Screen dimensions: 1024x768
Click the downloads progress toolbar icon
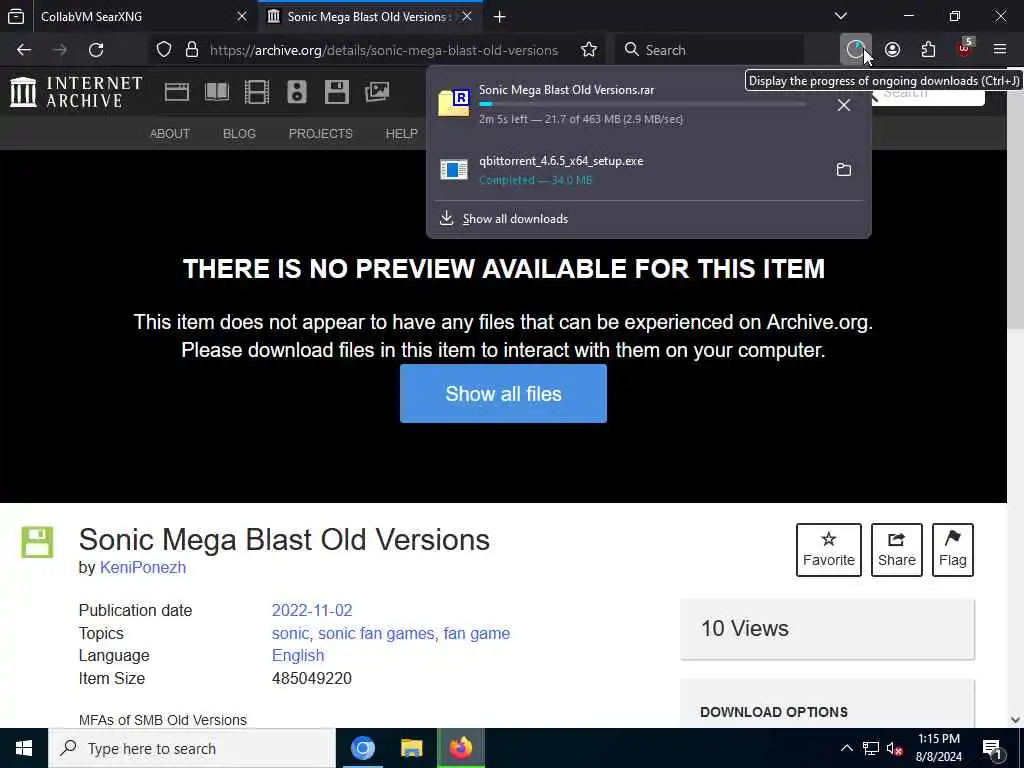(x=856, y=50)
